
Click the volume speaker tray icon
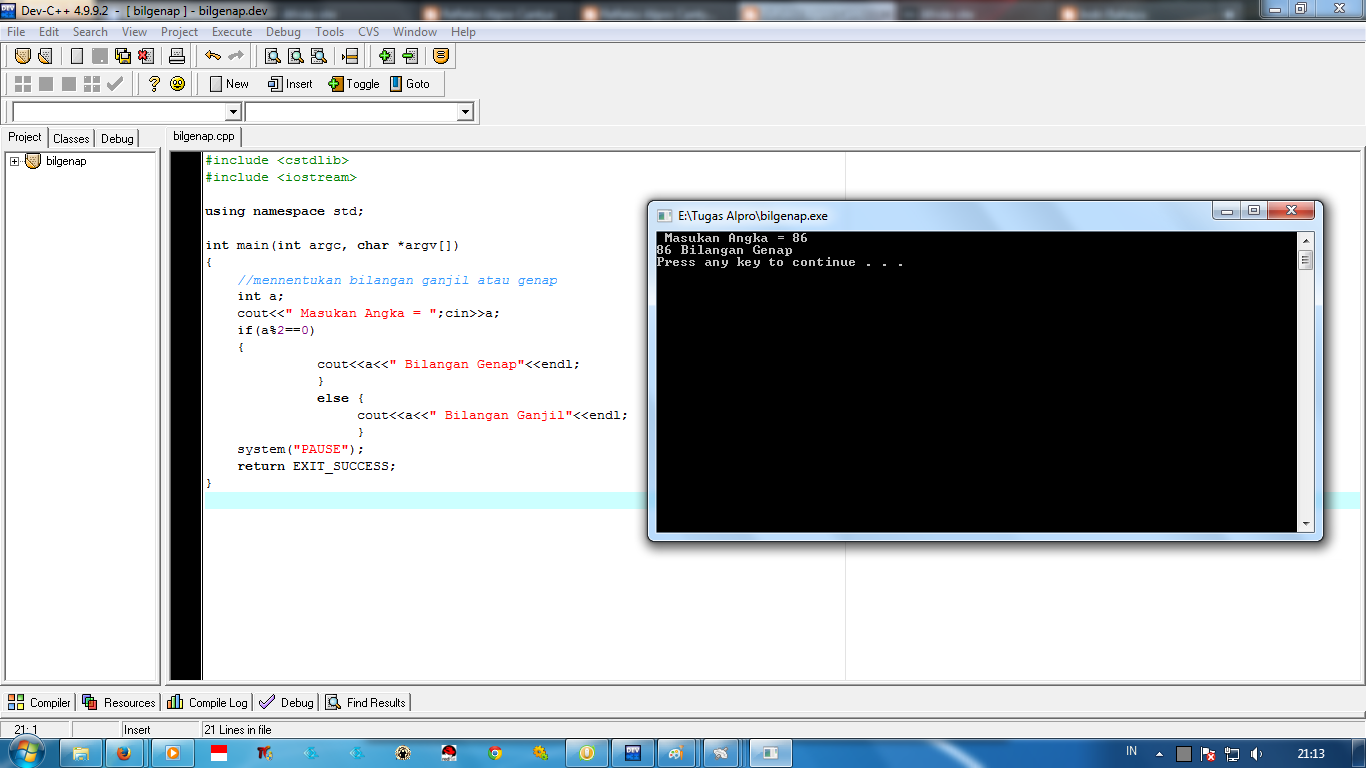pyautogui.click(x=1256, y=753)
